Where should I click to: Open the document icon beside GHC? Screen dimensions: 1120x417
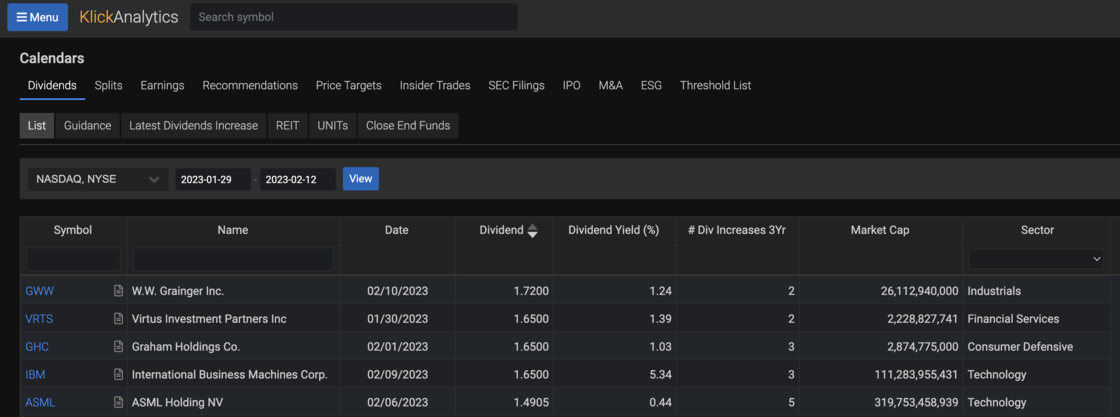pyautogui.click(x=119, y=347)
